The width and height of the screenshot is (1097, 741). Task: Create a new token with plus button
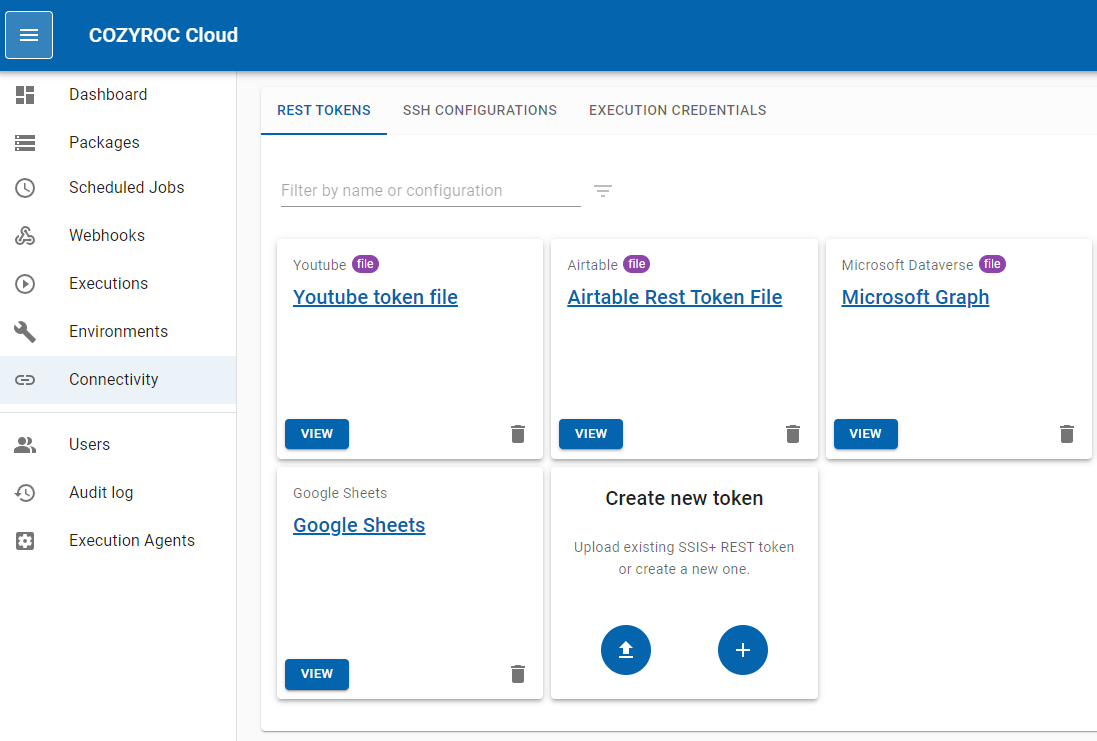click(x=742, y=650)
